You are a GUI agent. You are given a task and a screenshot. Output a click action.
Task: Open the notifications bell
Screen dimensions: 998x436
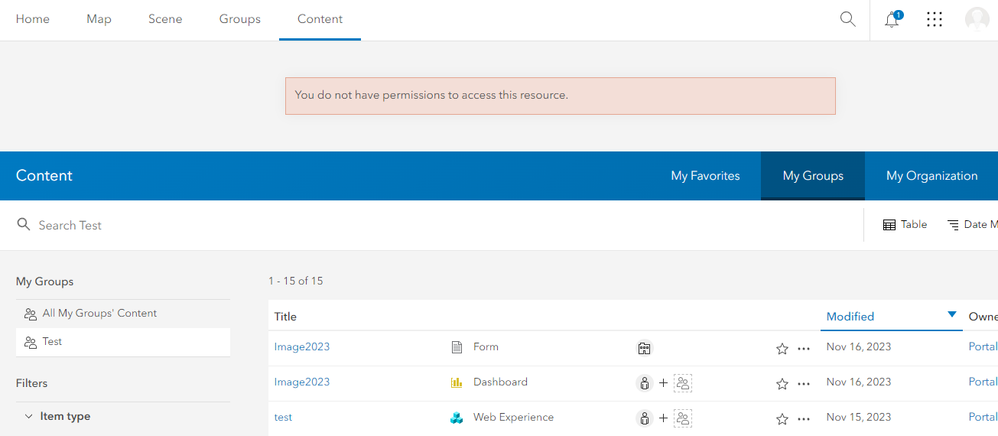[x=891, y=19]
